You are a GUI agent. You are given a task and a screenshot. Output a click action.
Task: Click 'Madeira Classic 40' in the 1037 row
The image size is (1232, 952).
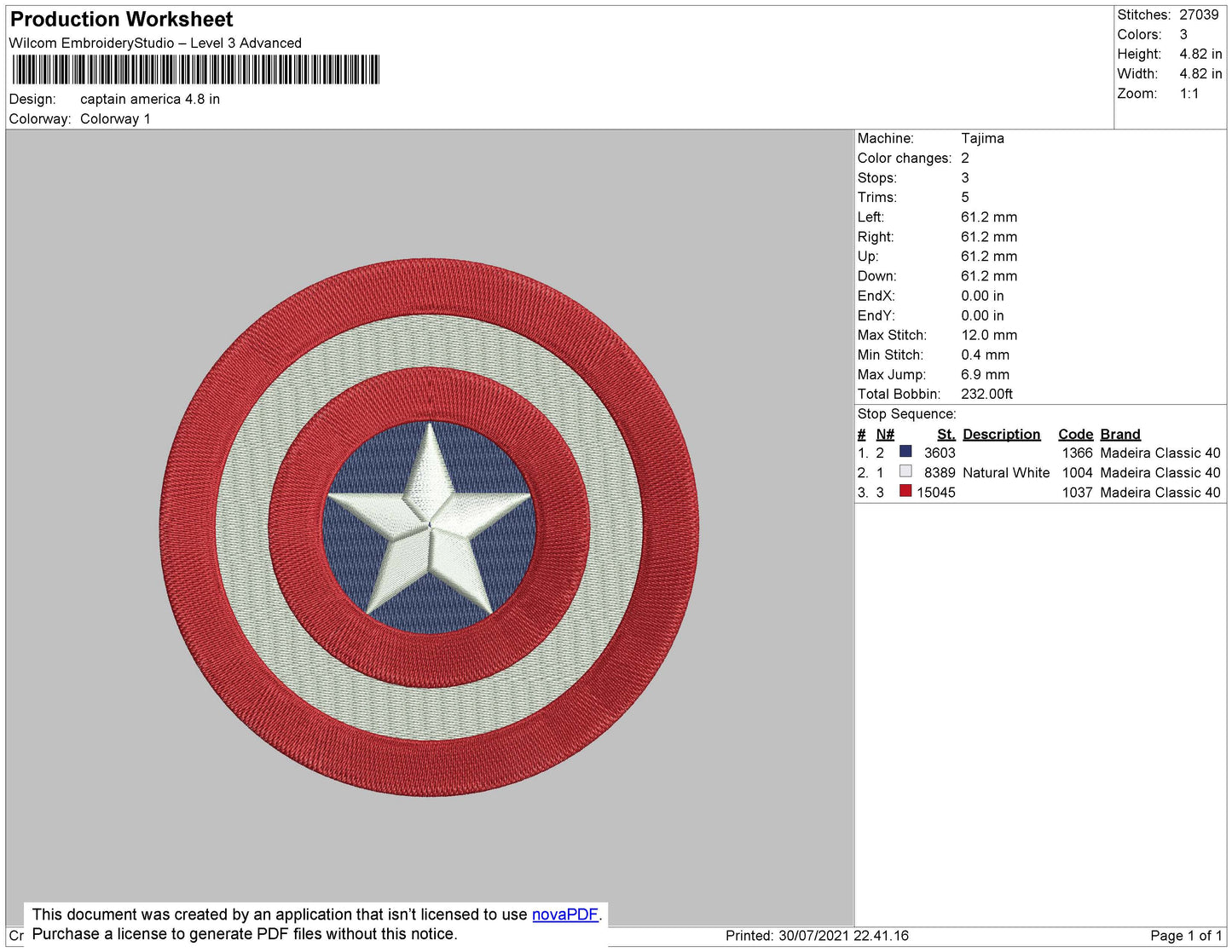1160,493
